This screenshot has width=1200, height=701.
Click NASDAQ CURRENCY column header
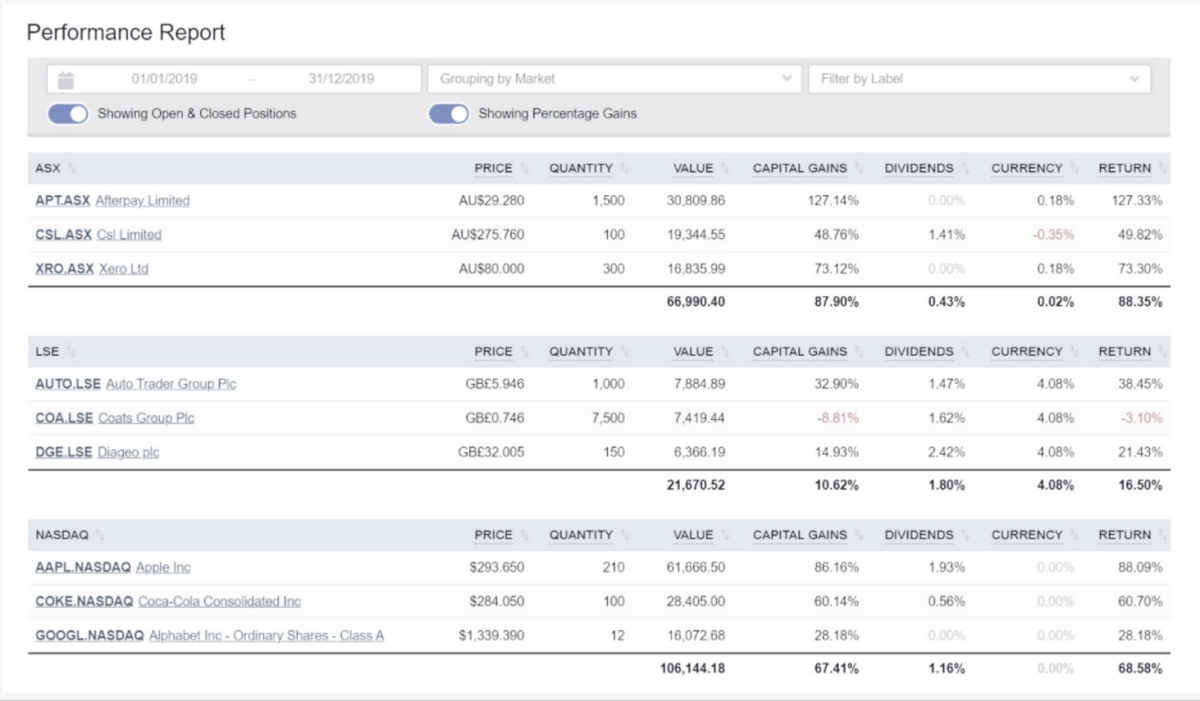coord(1026,536)
